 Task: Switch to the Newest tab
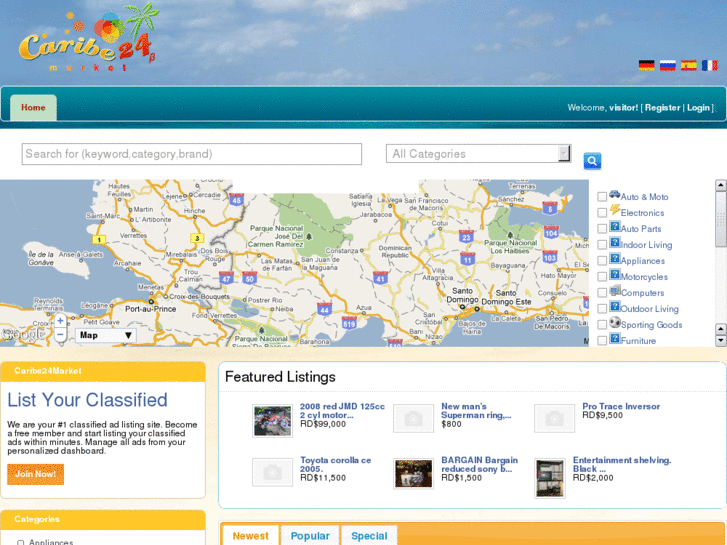[x=250, y=536]
